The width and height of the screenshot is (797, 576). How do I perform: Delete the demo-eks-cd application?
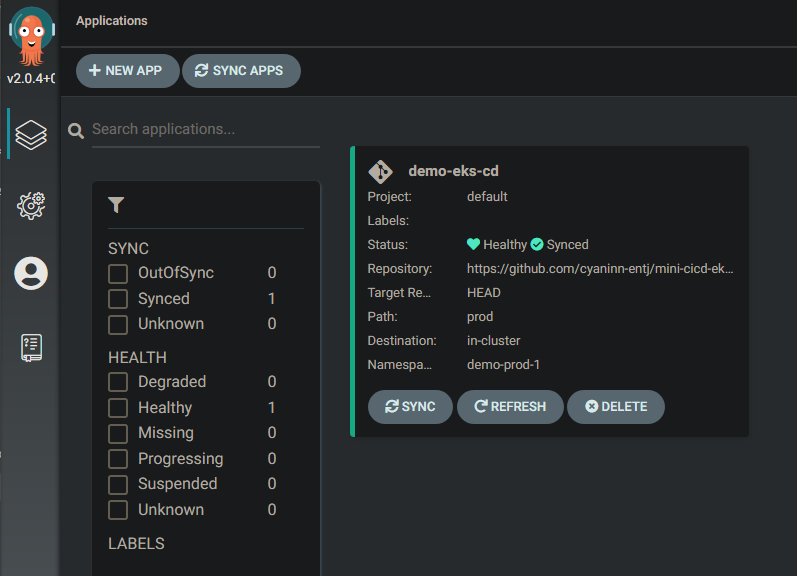[616, 407]
